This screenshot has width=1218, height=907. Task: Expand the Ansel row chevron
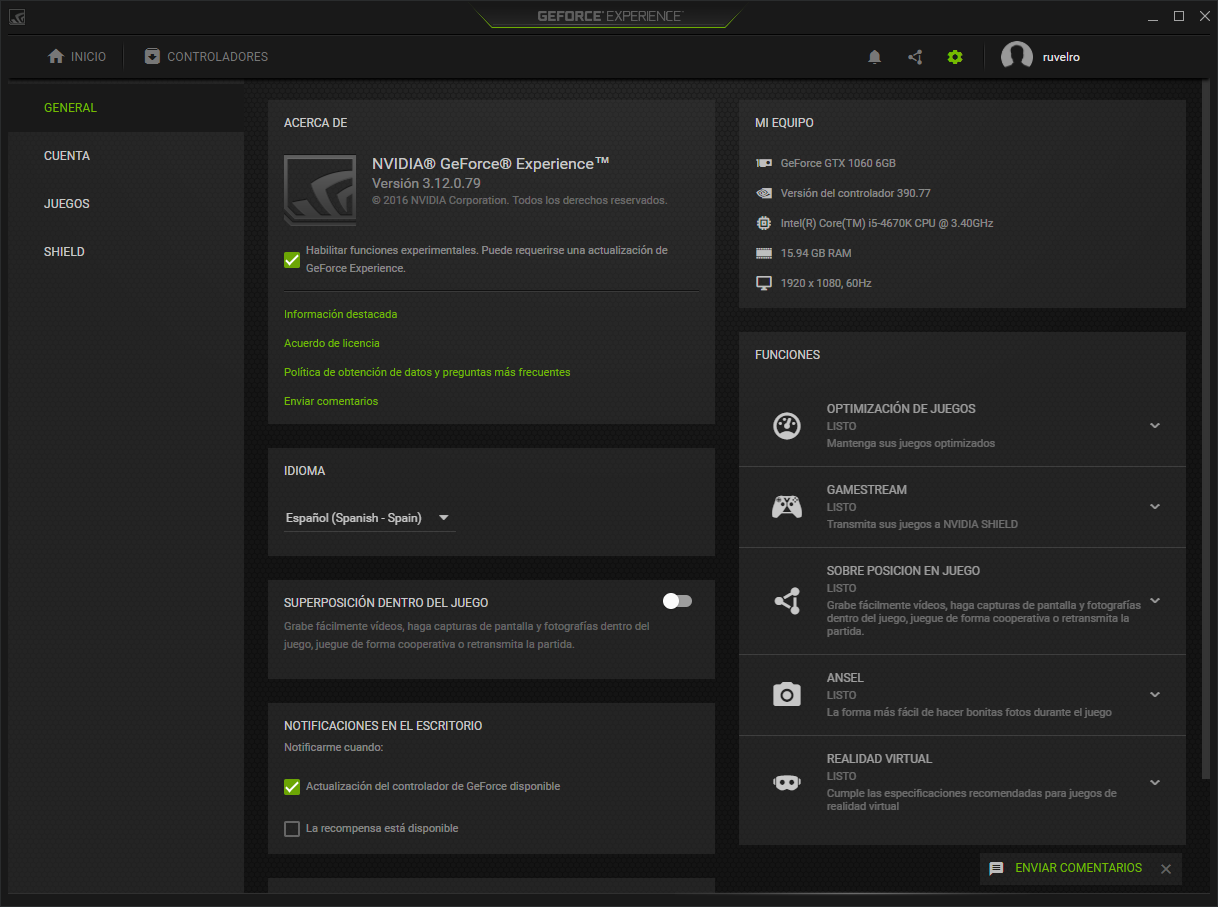tap(1155, 694)
